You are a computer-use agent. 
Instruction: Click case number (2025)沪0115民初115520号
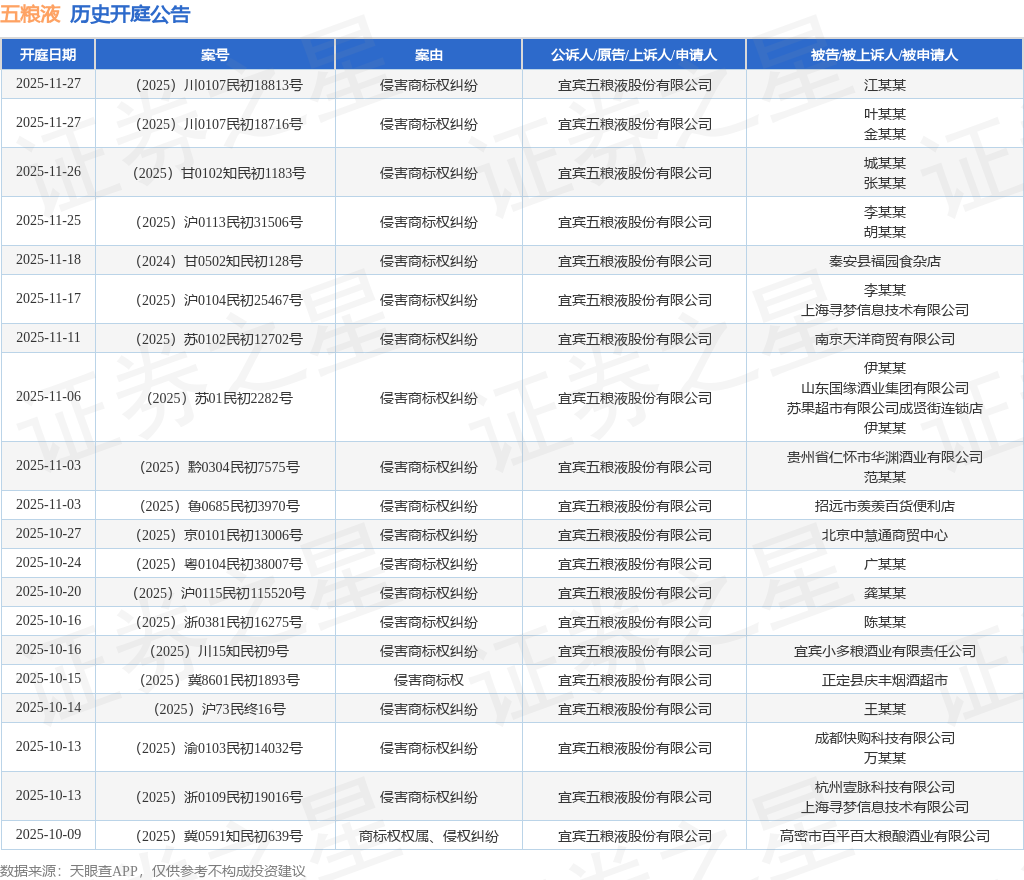click(x=219, y=593)
